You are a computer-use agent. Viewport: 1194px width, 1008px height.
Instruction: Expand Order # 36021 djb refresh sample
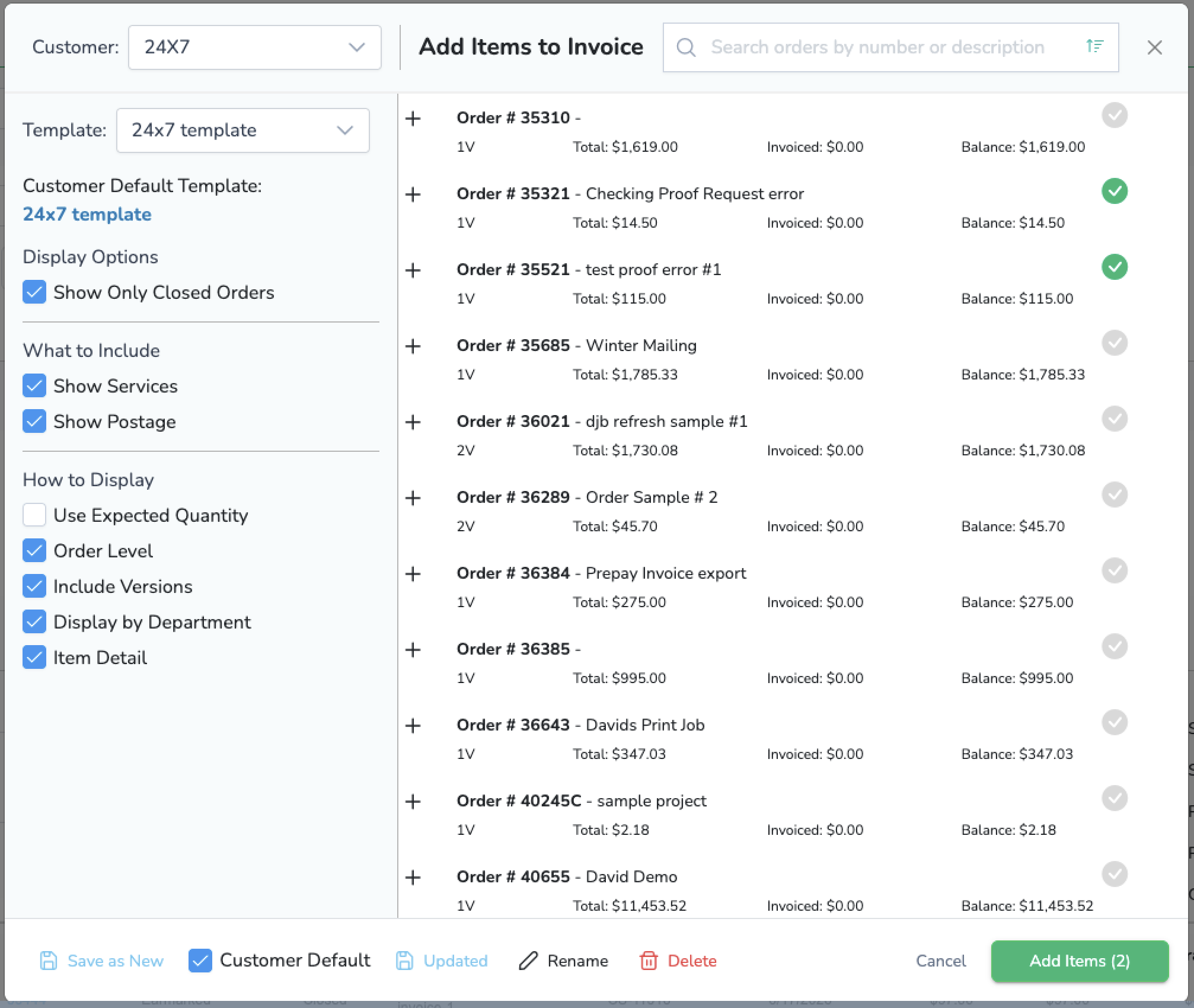pos(413,422)
